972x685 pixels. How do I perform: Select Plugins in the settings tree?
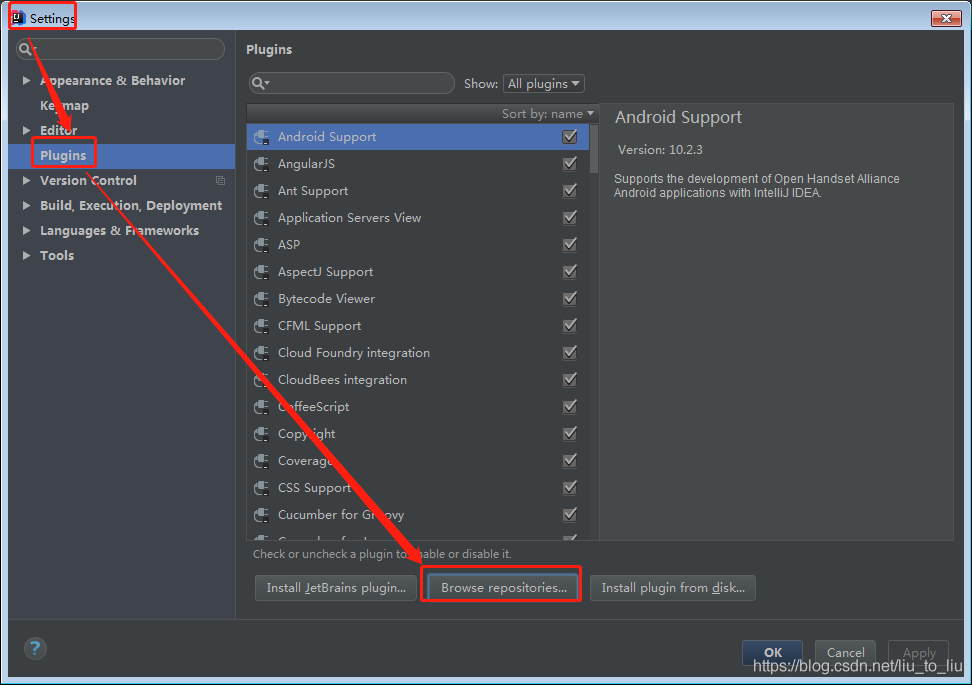[63, 156]
